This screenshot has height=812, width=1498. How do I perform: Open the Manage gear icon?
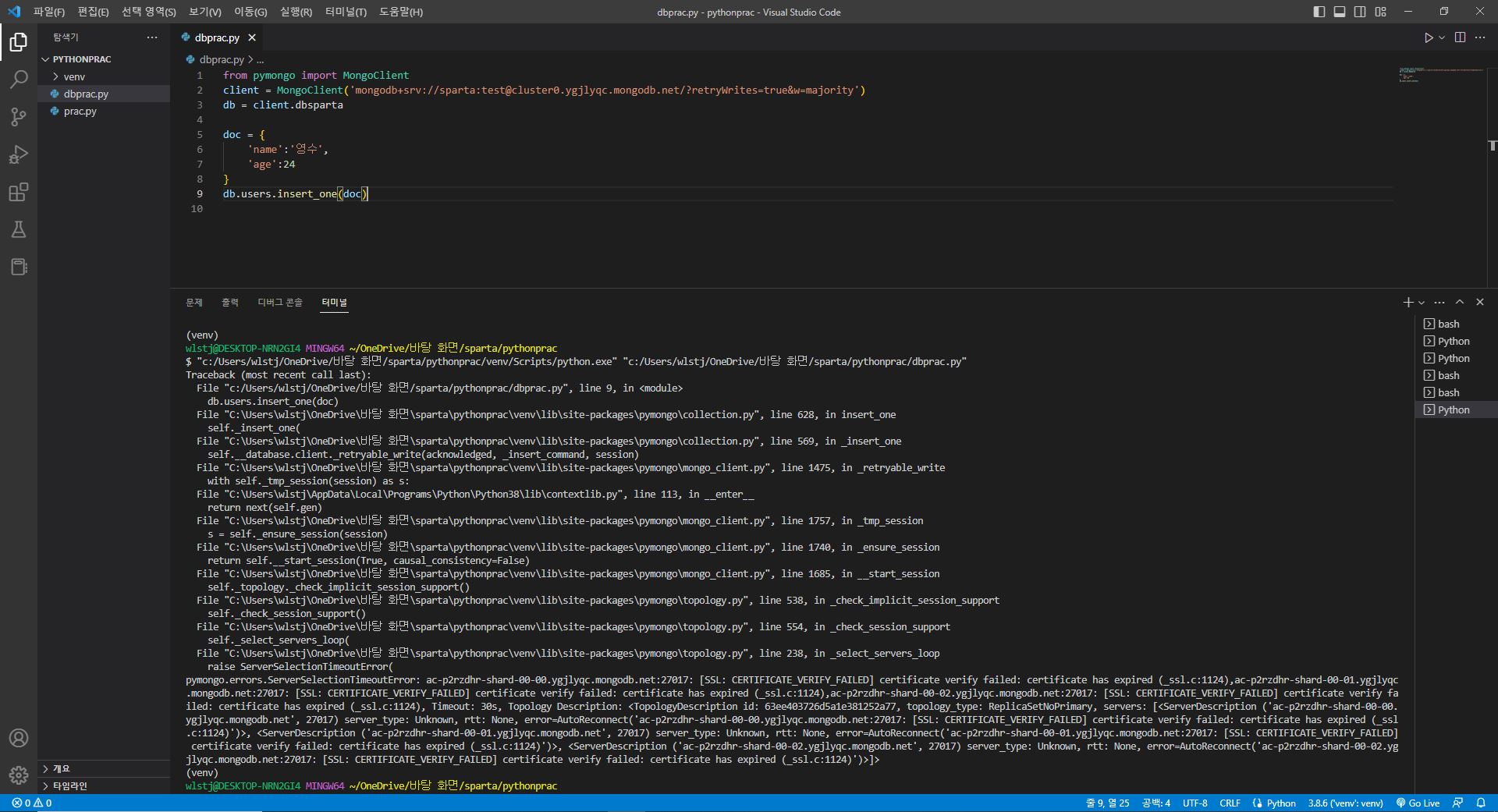coord(19,775)
